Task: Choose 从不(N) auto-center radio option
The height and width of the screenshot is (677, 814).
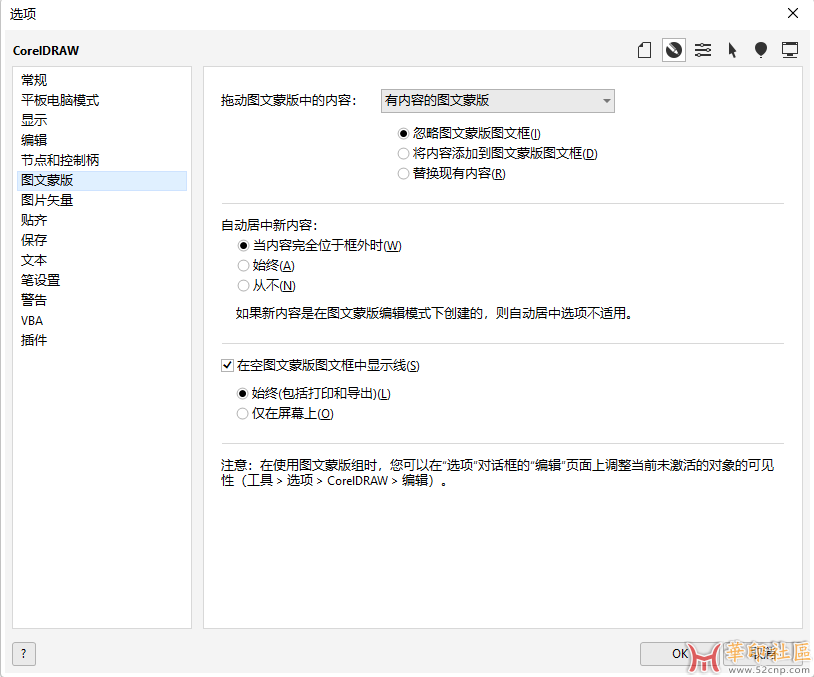Action: 267,286
